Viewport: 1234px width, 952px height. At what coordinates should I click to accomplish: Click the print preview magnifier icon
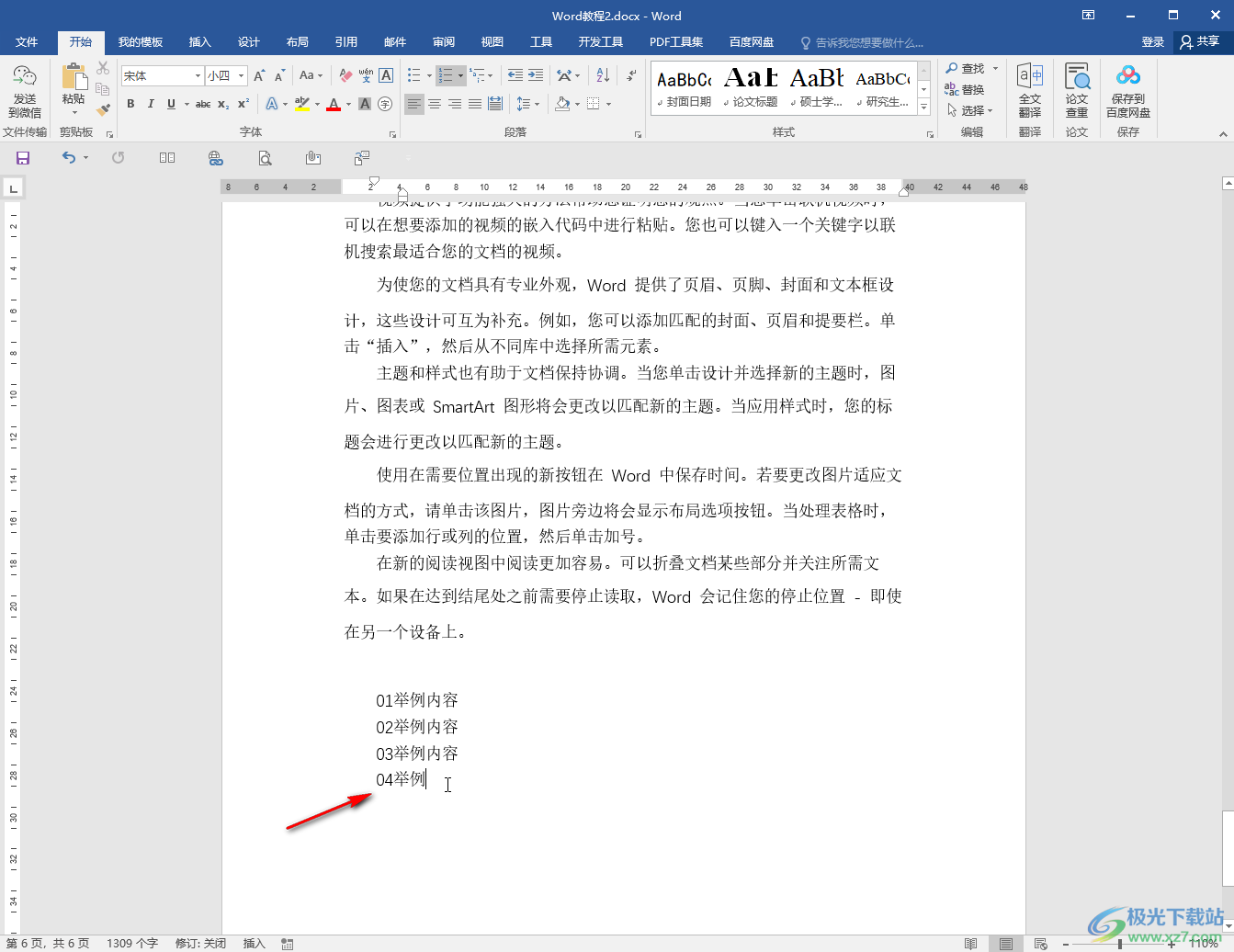coord(265,158)
